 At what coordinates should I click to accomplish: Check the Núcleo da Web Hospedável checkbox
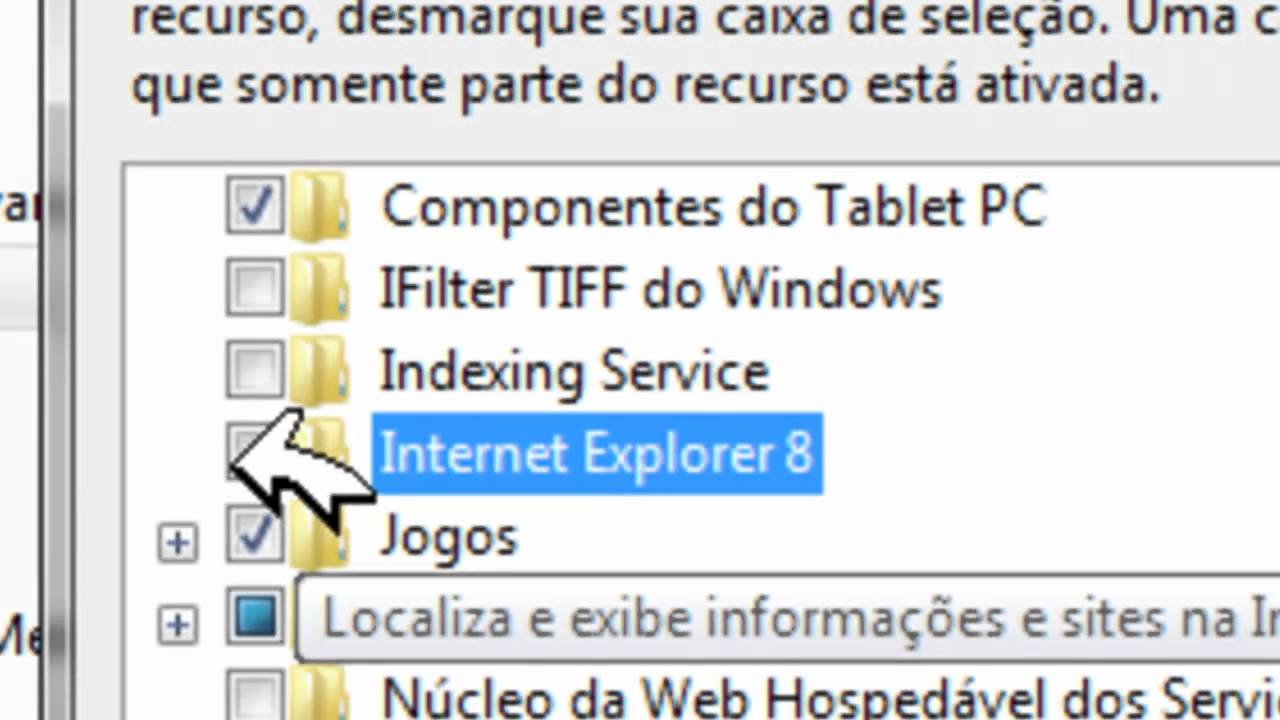pyautogui.click(x=255, y=697)
